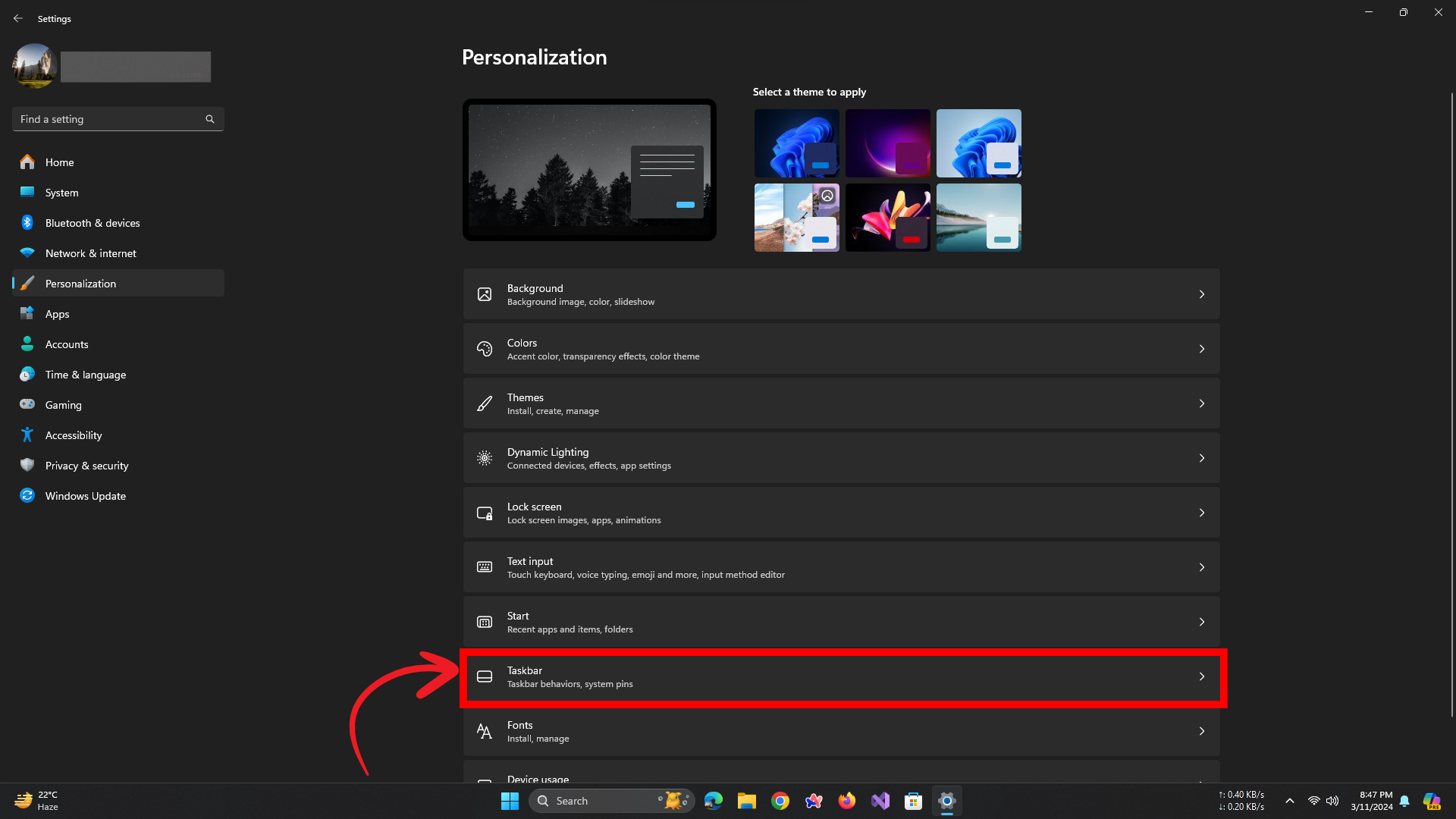Screen dimensions: 1456x819
Task: Click the Privacy & security shield icon
Action: (x=27, y=466)
